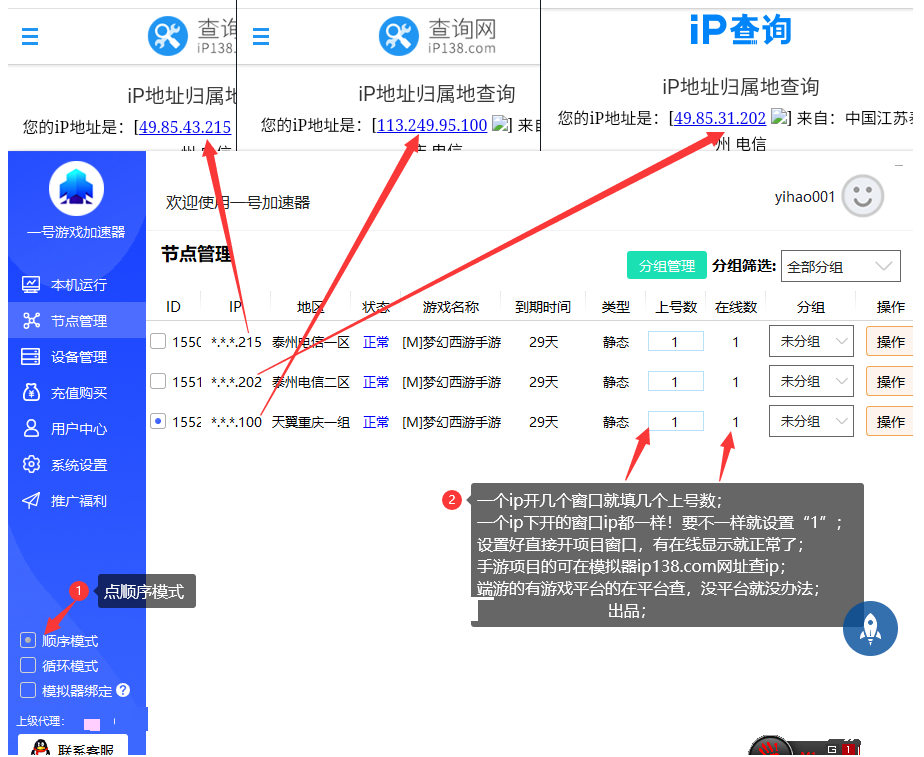Screen dimensions: 924x757
Task: Click the 节点管理 node icon
Action: [31, 320]
